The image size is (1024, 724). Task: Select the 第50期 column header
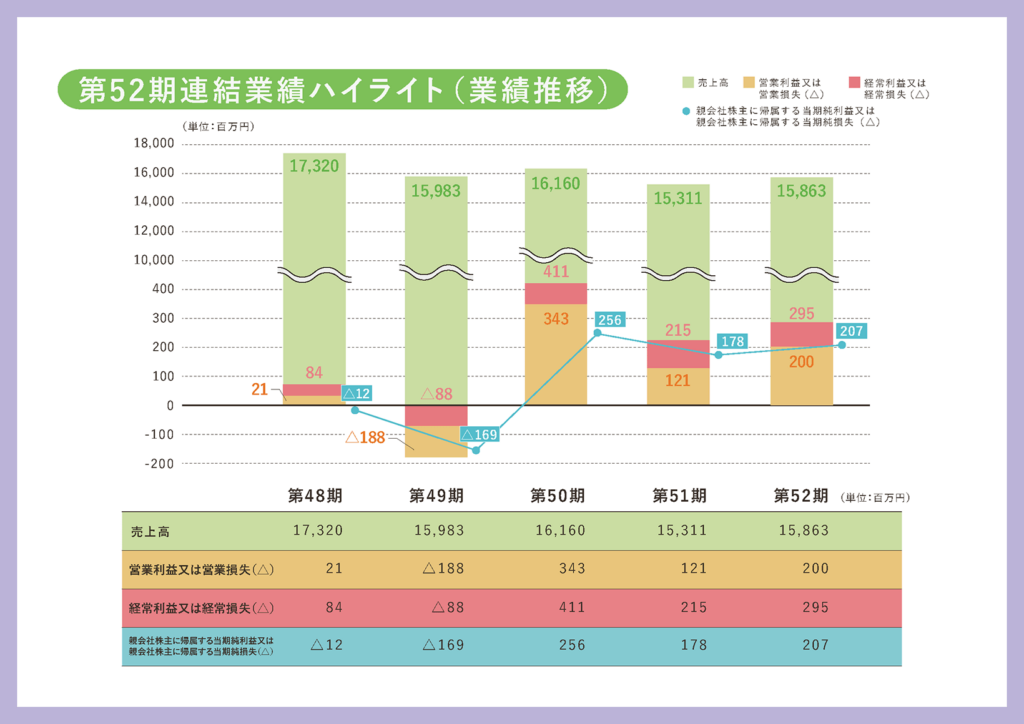557,496
